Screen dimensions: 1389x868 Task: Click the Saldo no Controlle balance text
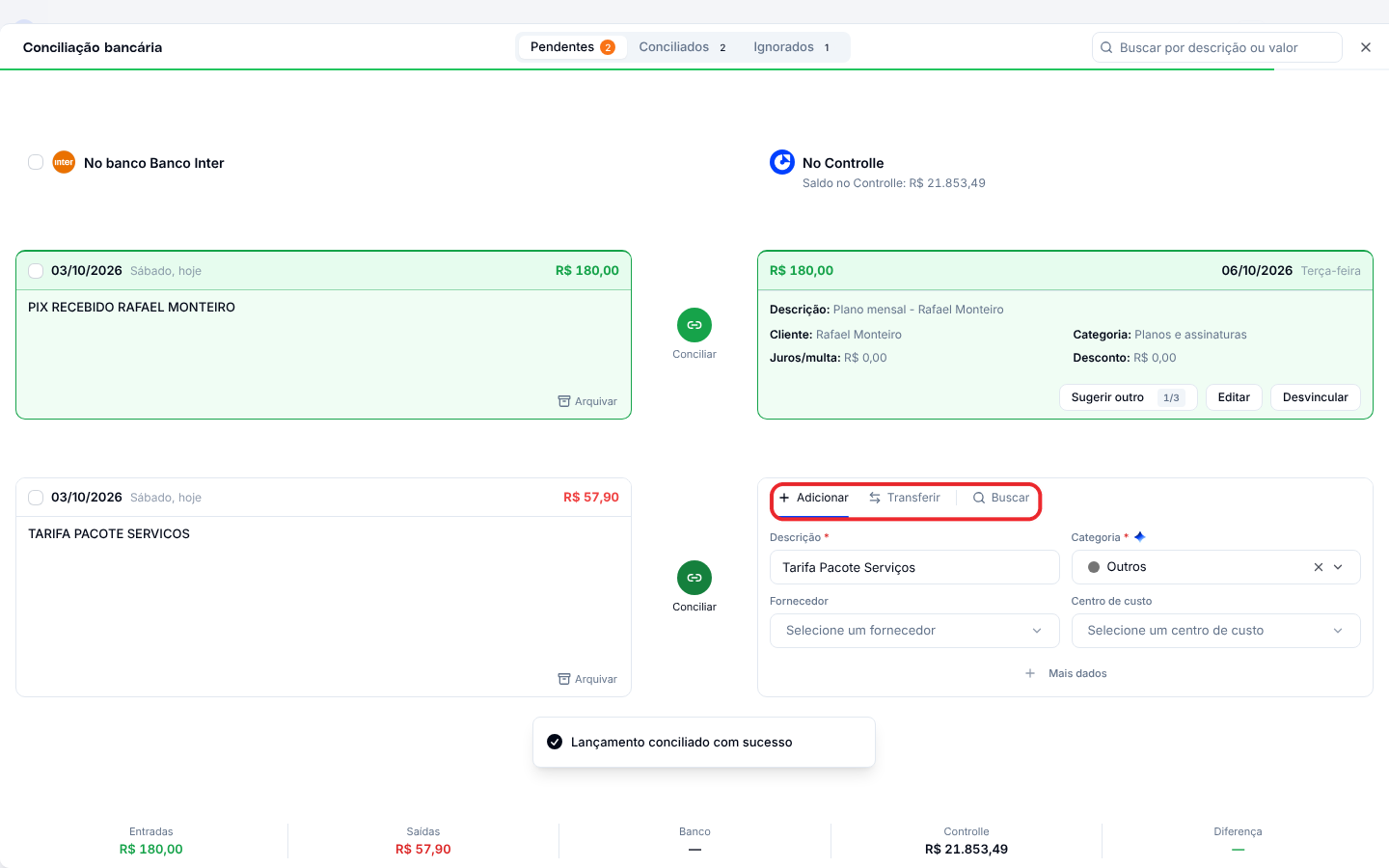pos(894,183)
